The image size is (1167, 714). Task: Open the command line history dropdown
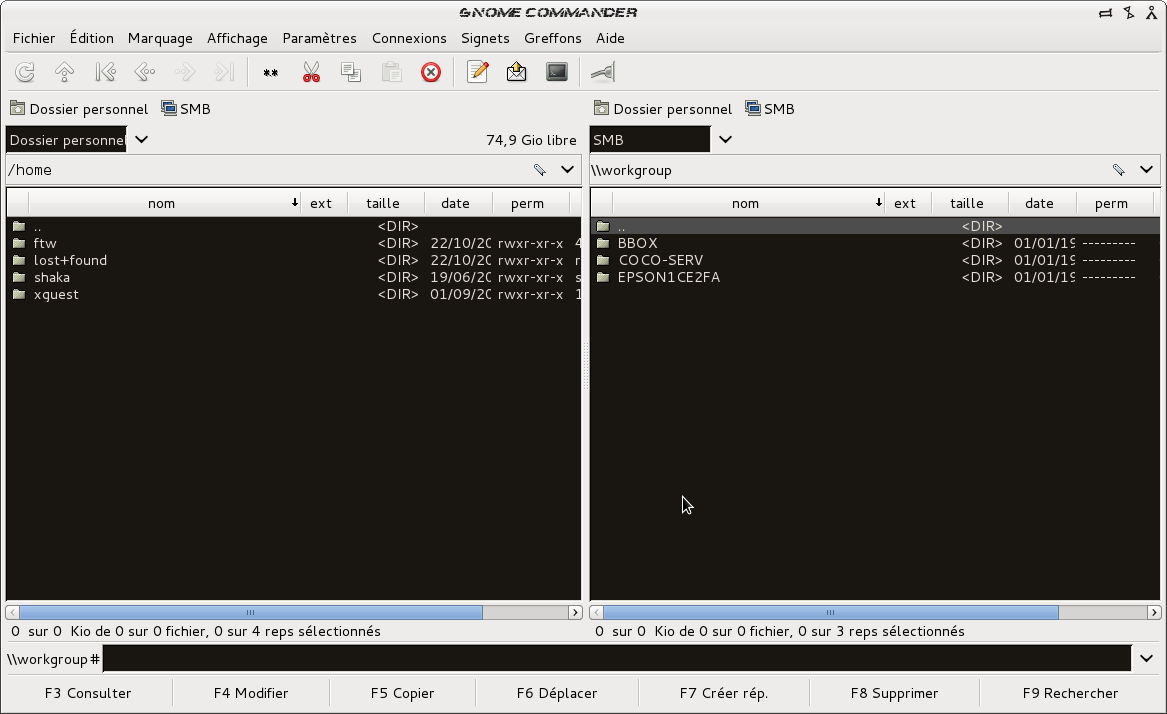point(1146,658)
